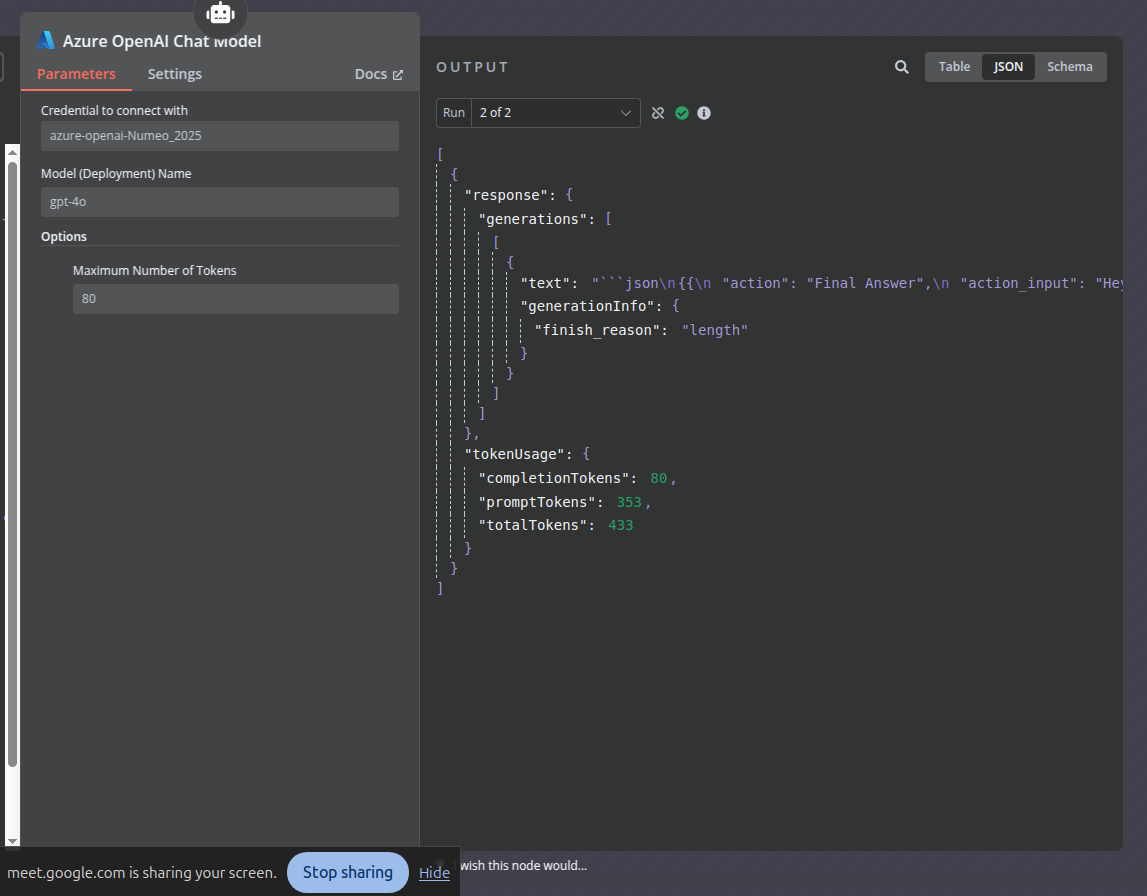
Task: Click the unlink run icon beside Run selector
Action: click(x=658, y=113)
